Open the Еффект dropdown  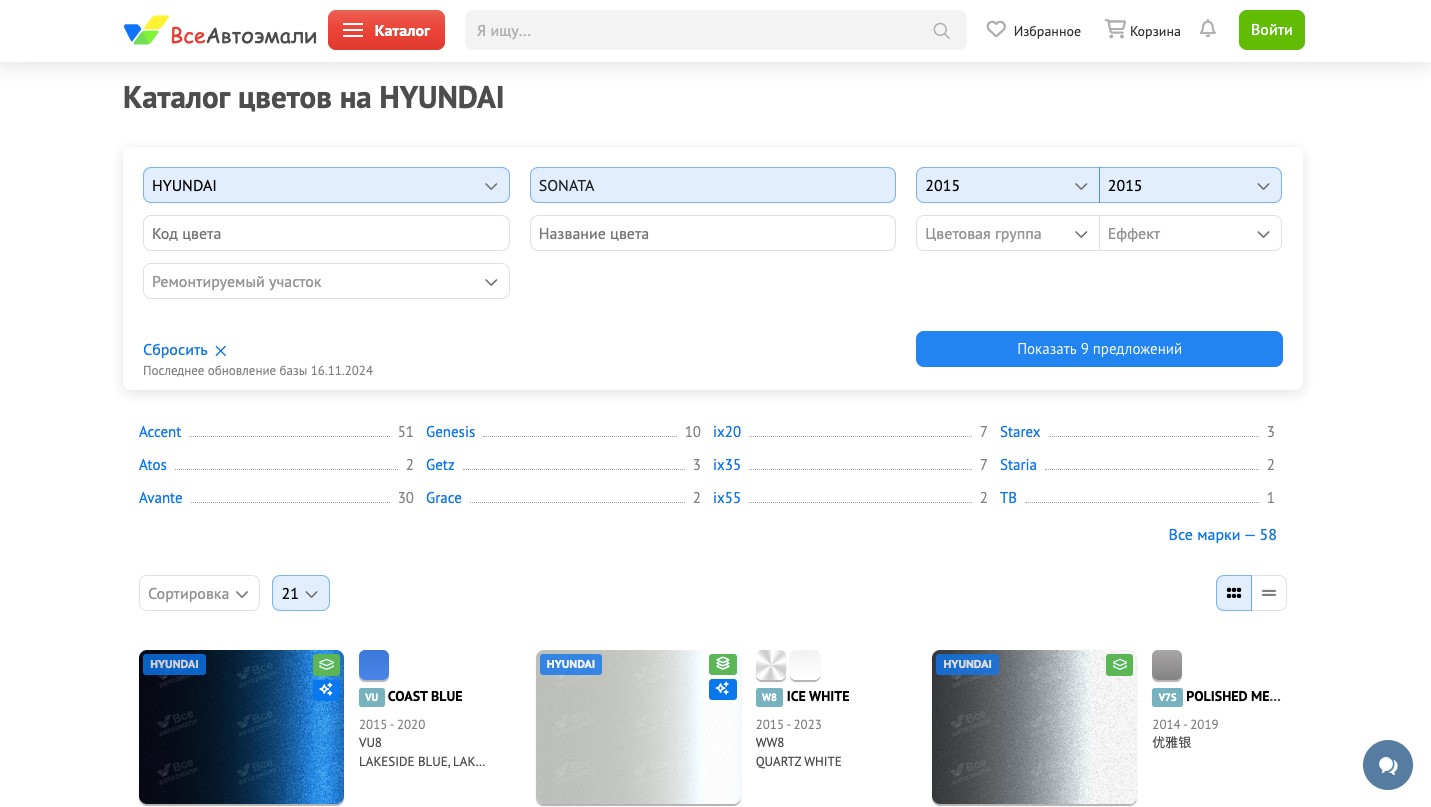pyautogui.click(x=1190, y=233)
